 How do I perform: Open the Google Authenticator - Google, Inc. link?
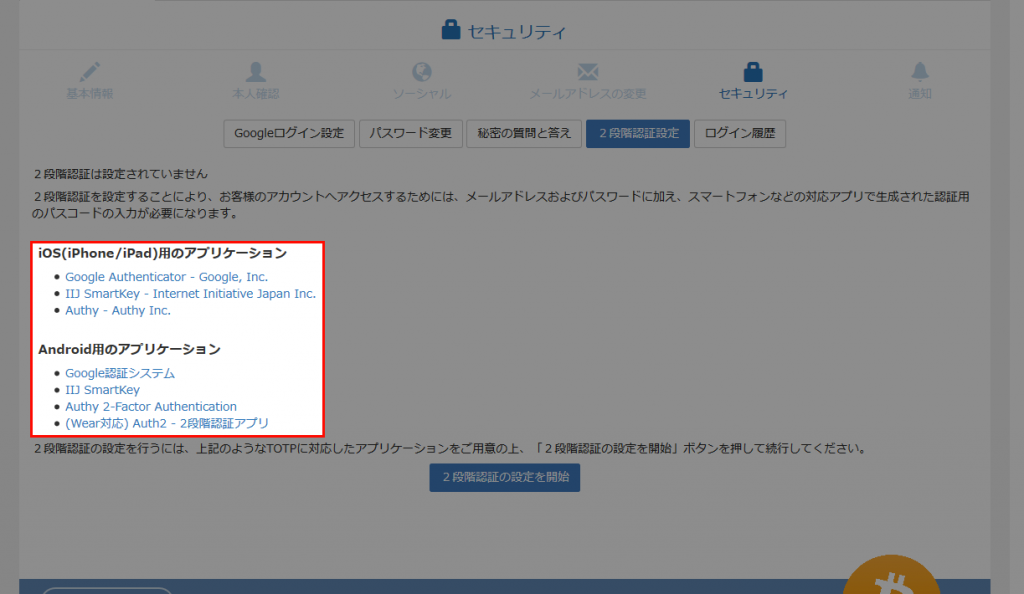(167, 277)
